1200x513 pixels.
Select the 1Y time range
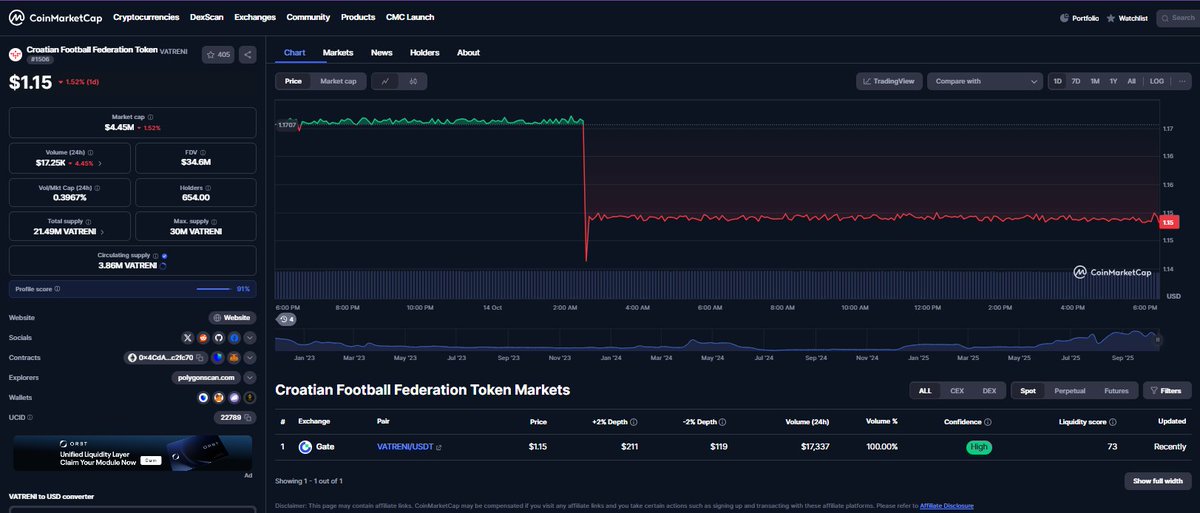point(1113,81)
